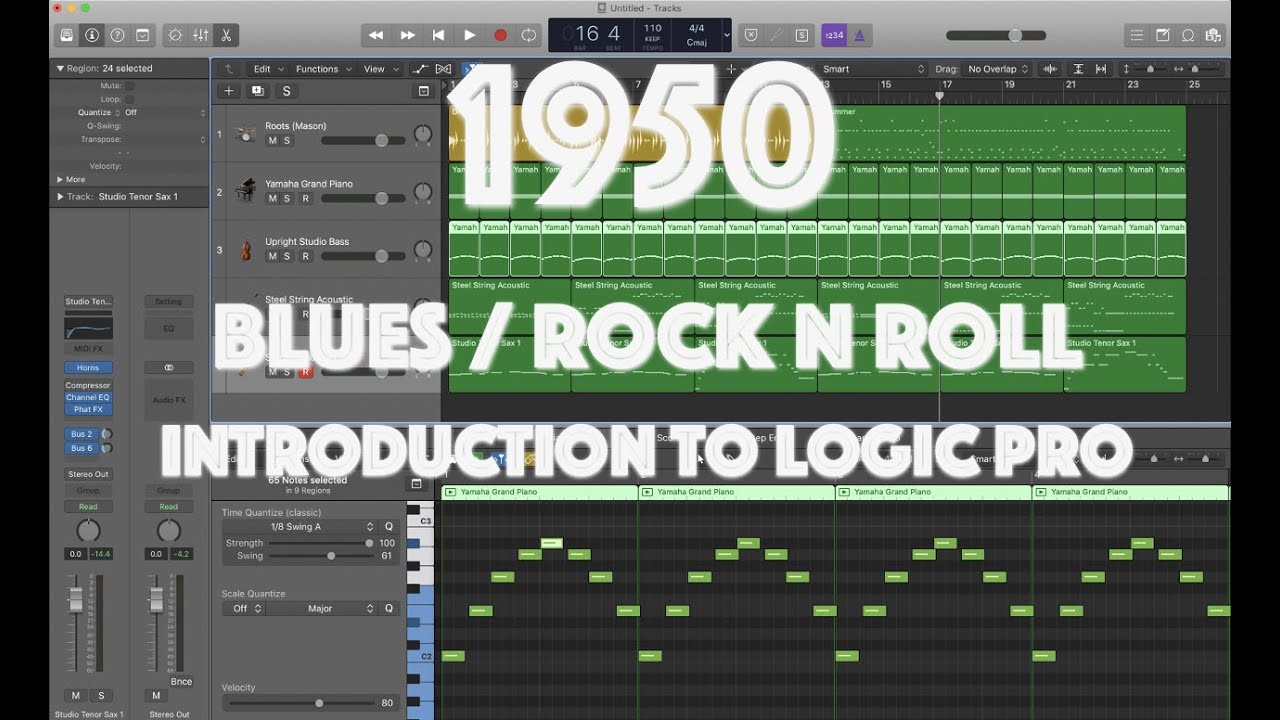Toggle the Count-in 1234 button
This screenshot has width=1280, height=720.
(833, 35)
